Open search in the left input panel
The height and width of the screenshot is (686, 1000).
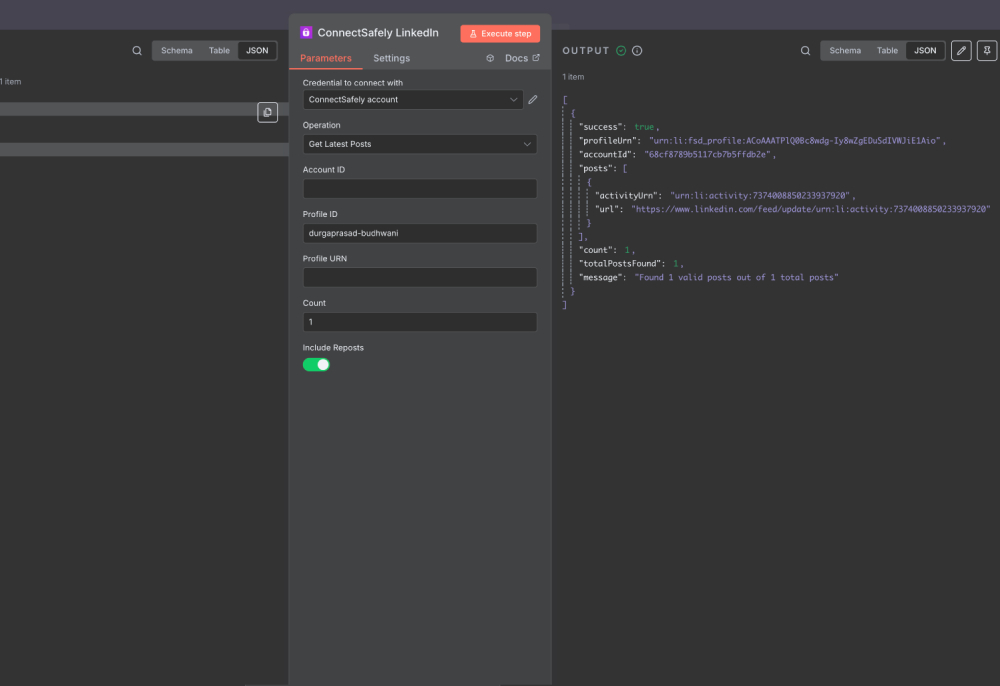point(136,49)
